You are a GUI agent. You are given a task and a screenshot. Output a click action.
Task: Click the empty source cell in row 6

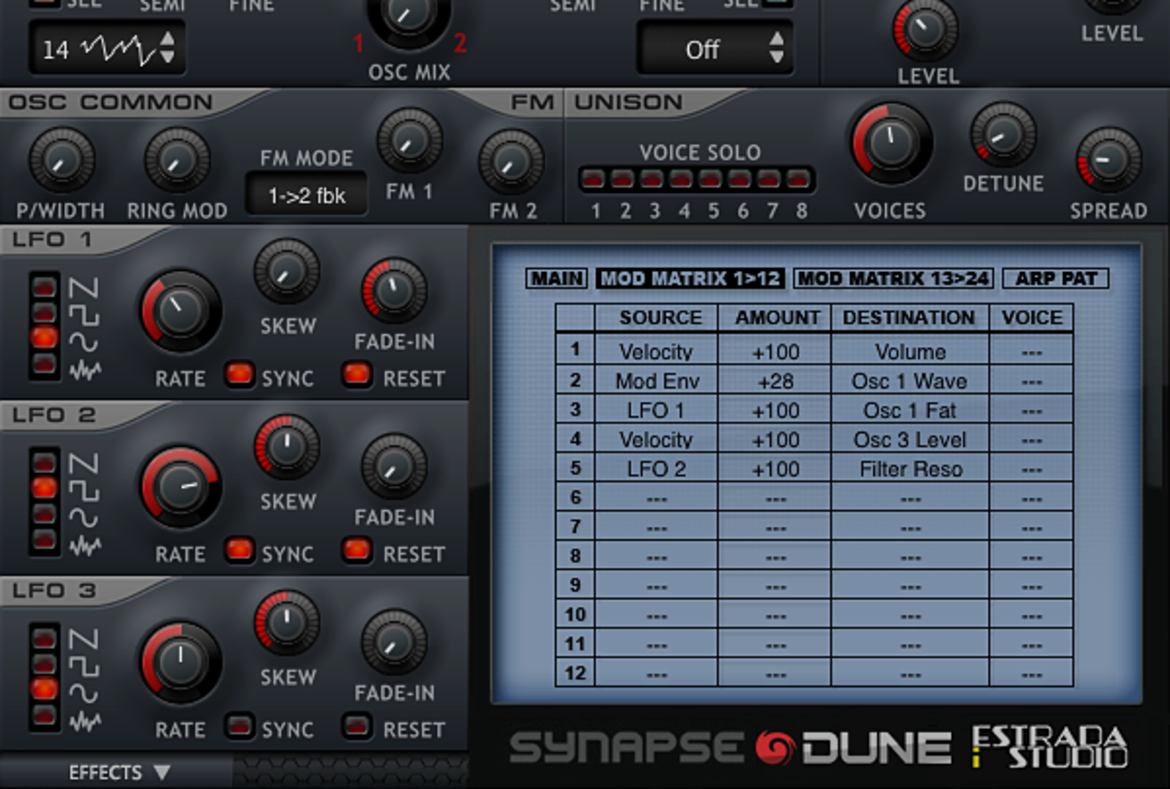point(656,498)
